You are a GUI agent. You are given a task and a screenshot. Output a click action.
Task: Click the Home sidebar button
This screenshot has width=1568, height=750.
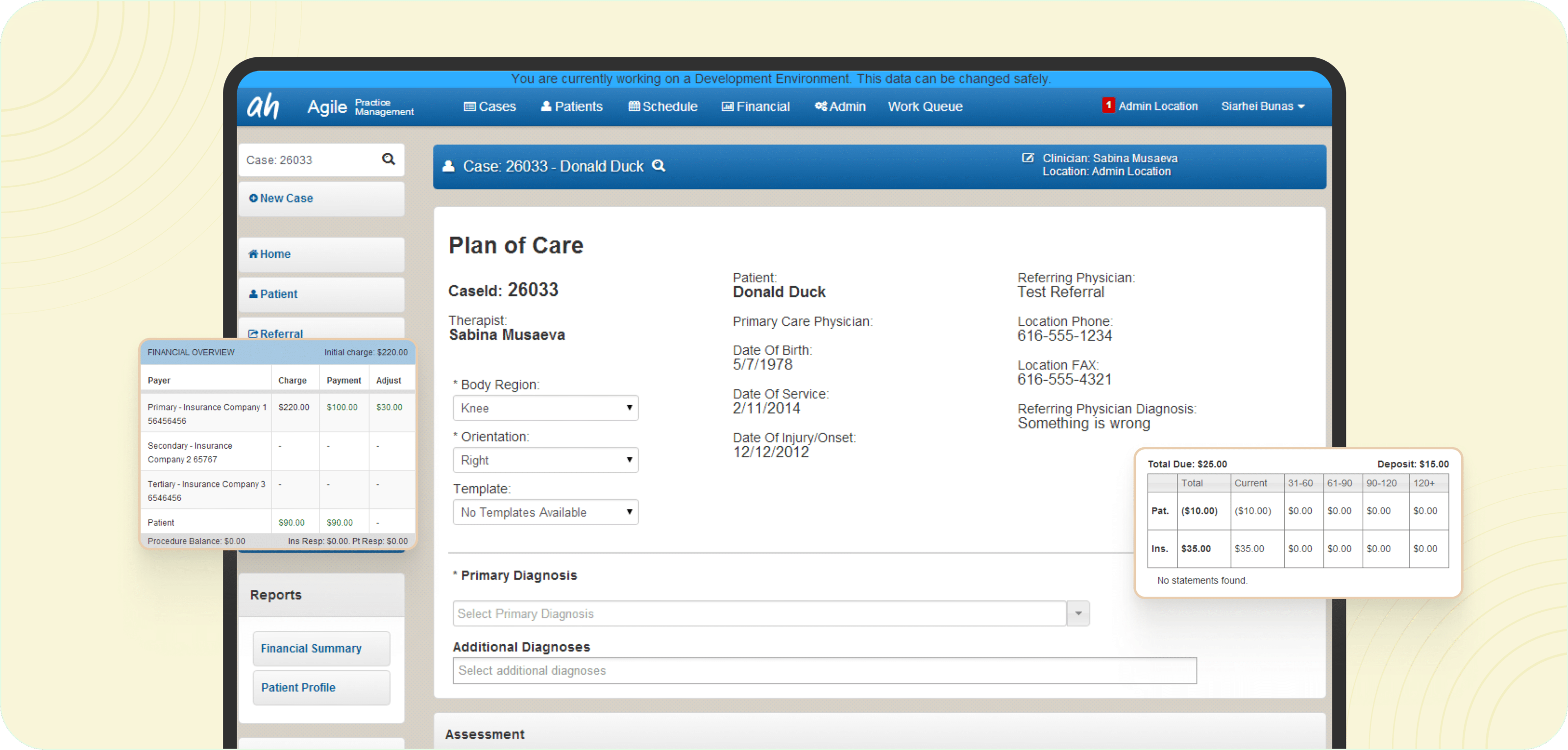tap(321, 254)
